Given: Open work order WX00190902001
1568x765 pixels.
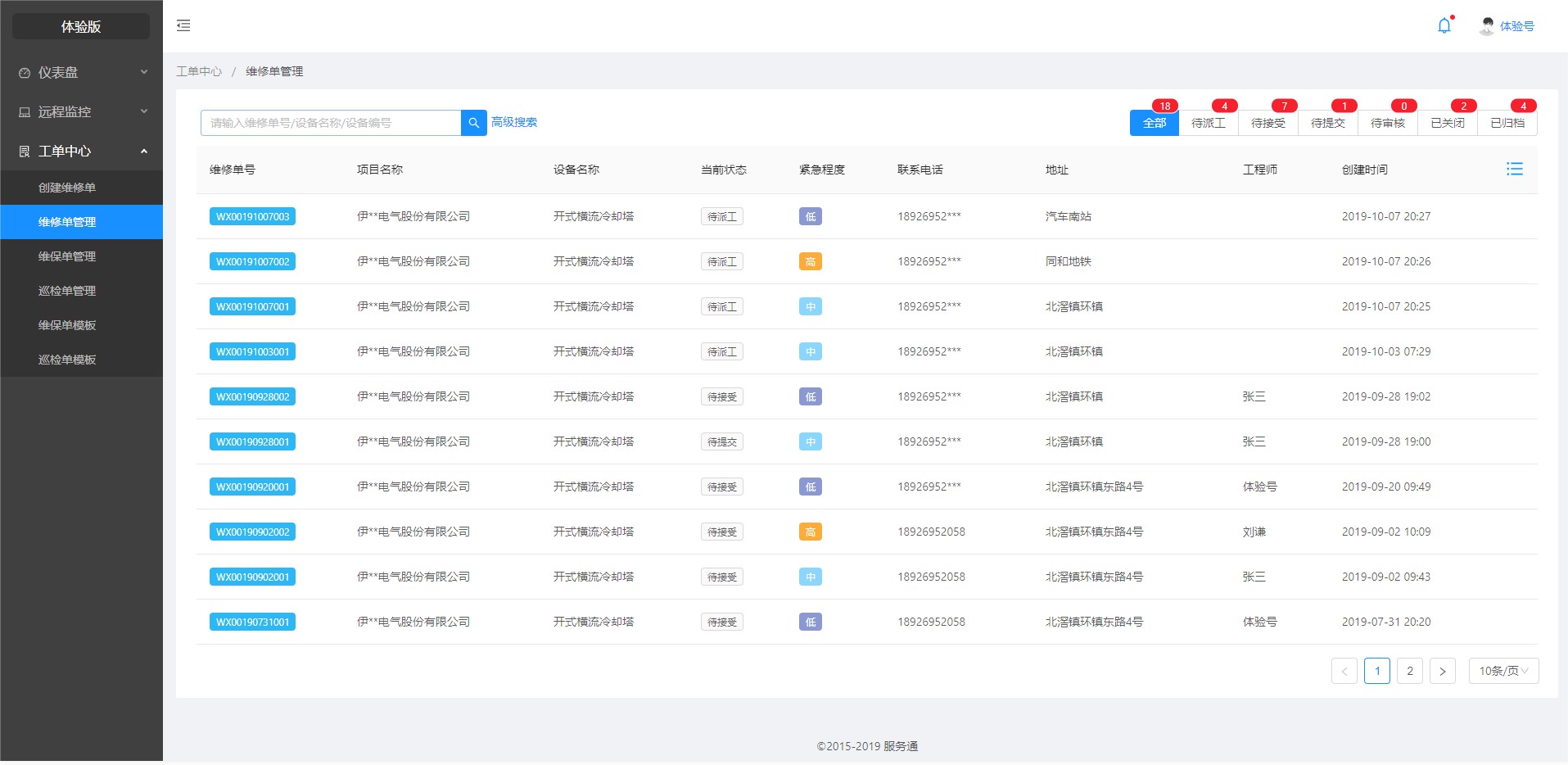Looking at the screenshot, I should (252, 577).
